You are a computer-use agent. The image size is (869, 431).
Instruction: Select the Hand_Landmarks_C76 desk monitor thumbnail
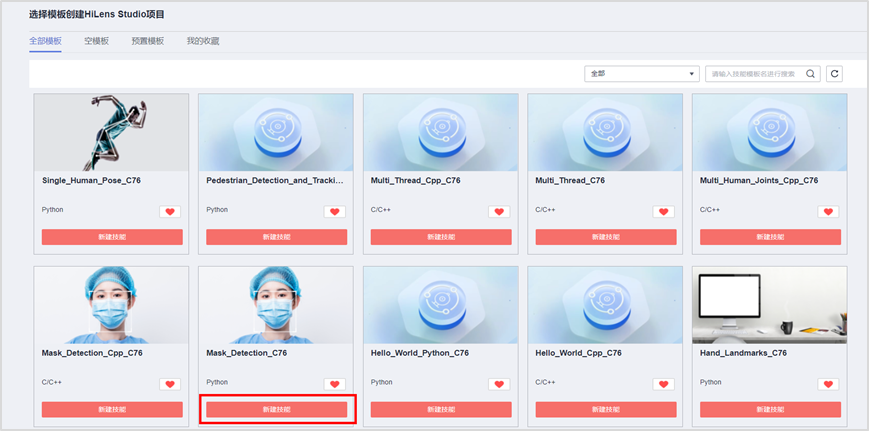click(x=770, y=305)
